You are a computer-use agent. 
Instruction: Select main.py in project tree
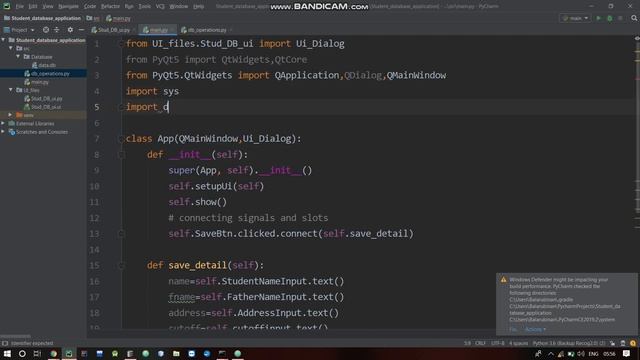36,82
